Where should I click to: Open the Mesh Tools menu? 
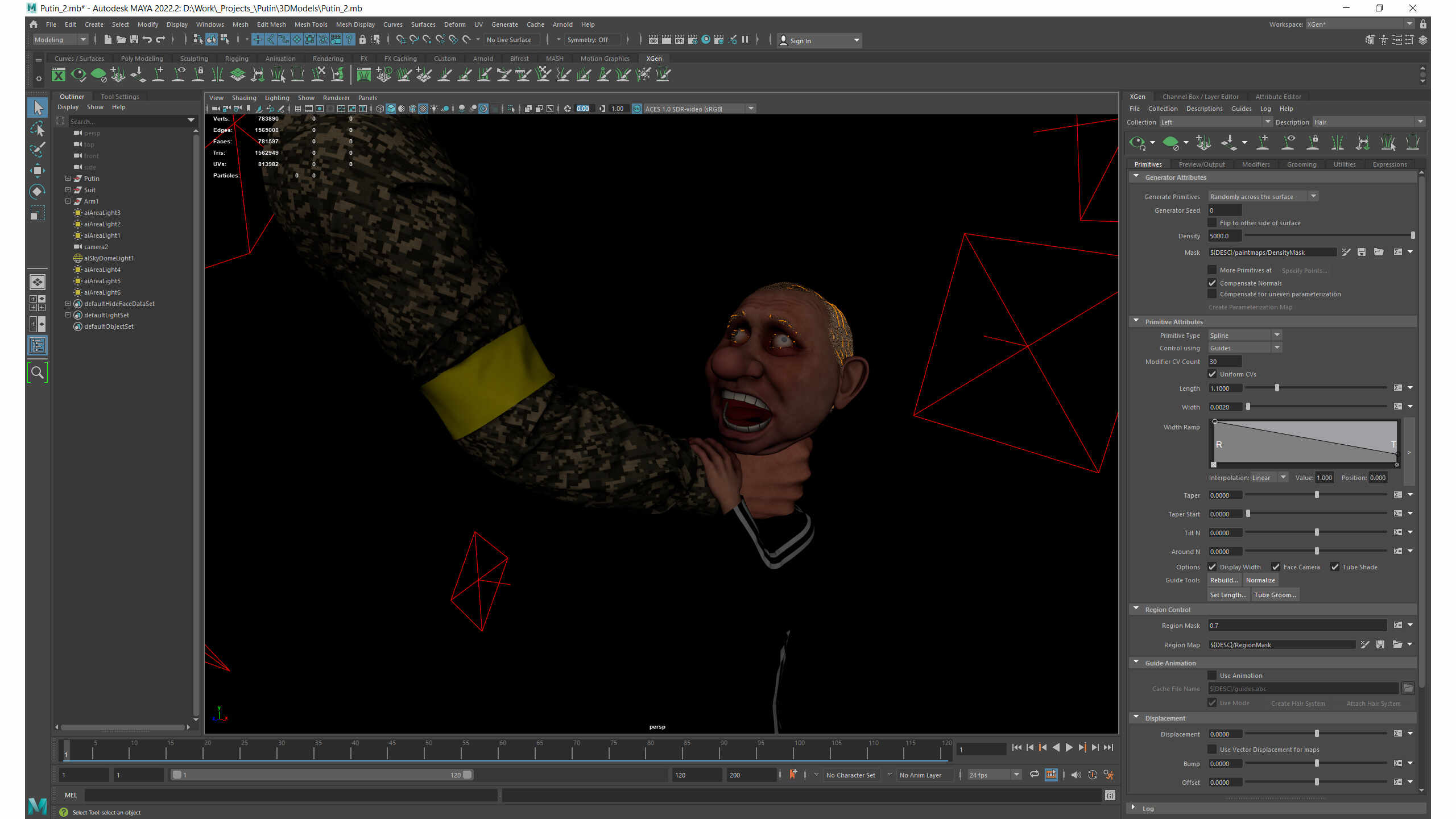tap(311, 24)
